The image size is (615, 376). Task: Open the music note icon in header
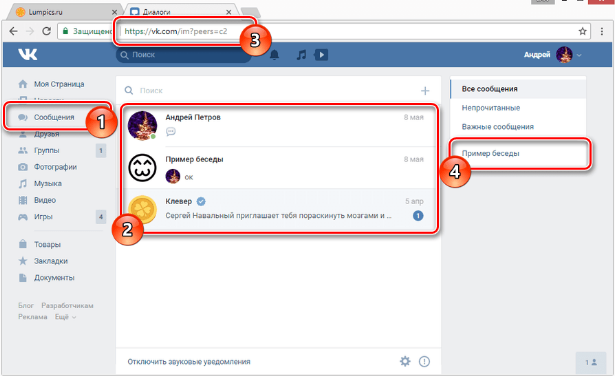pos(301,54)
